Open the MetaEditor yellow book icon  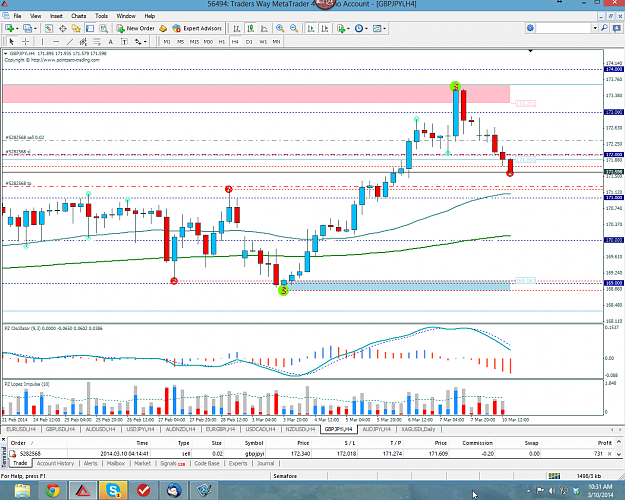pos(163,28)
